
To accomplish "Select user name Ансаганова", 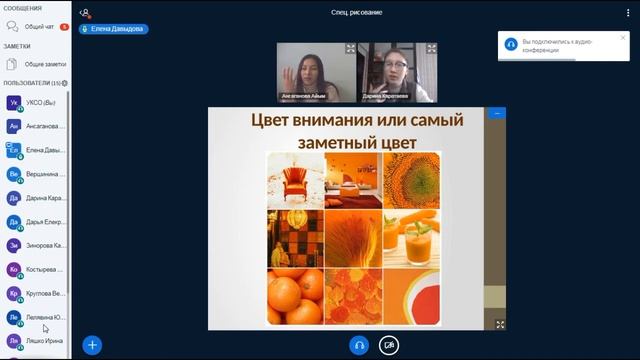I will point(45,126).
